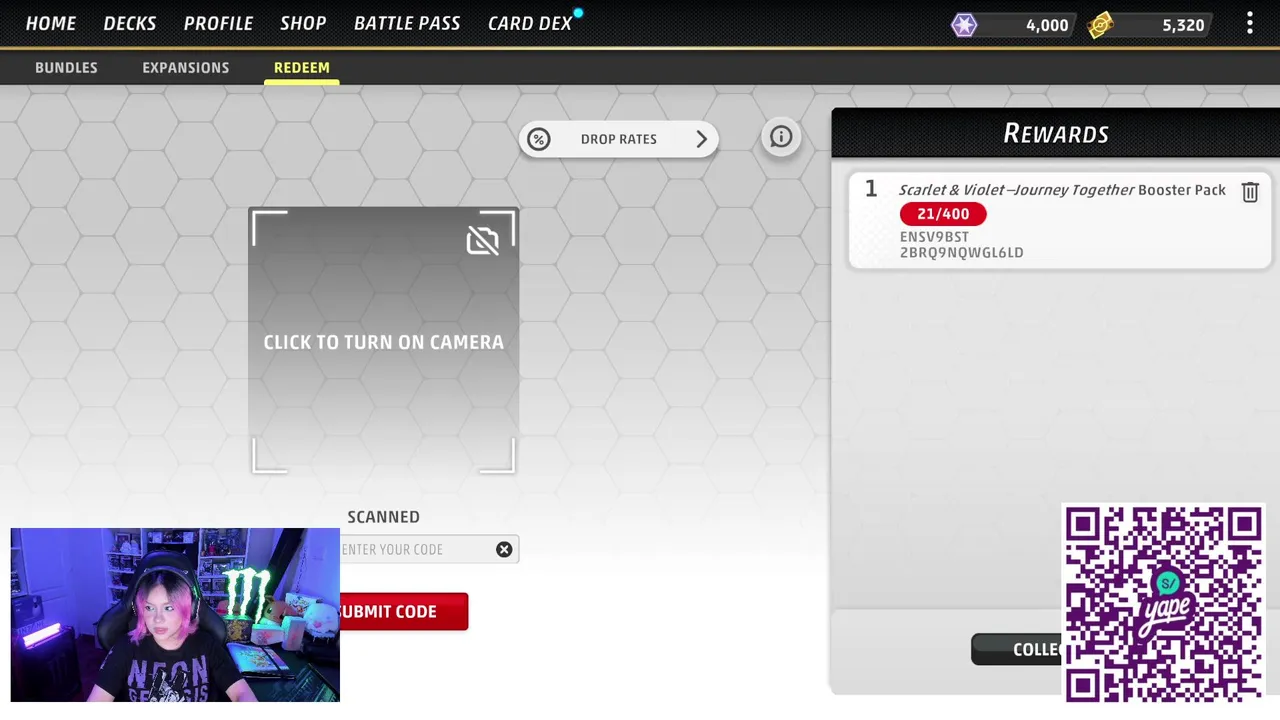Click the camera-off icon in scanner
1280x720 pixels.
tap(483, 240)
